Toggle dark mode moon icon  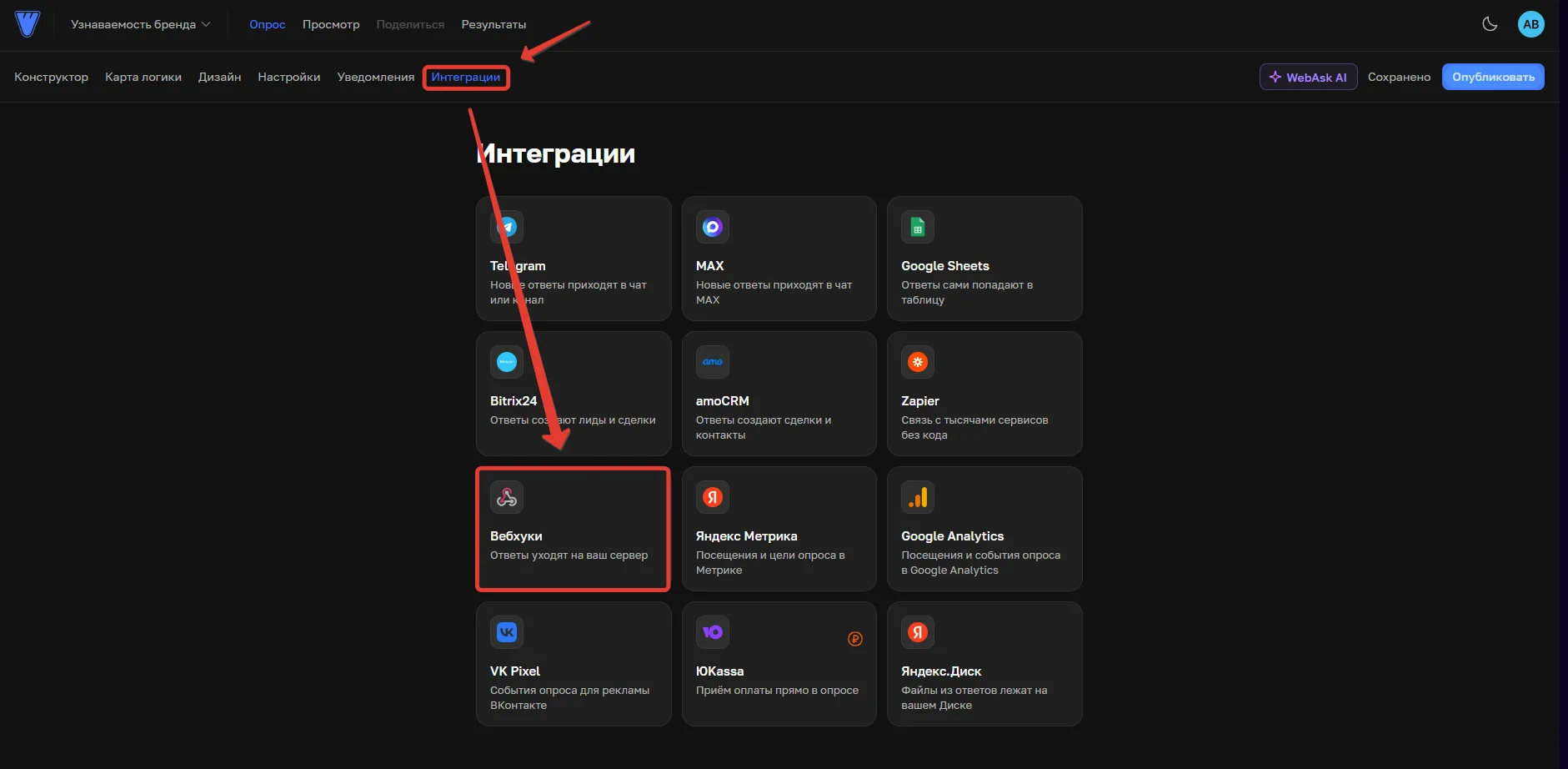pyautogui.click(x=1490, y=24)
